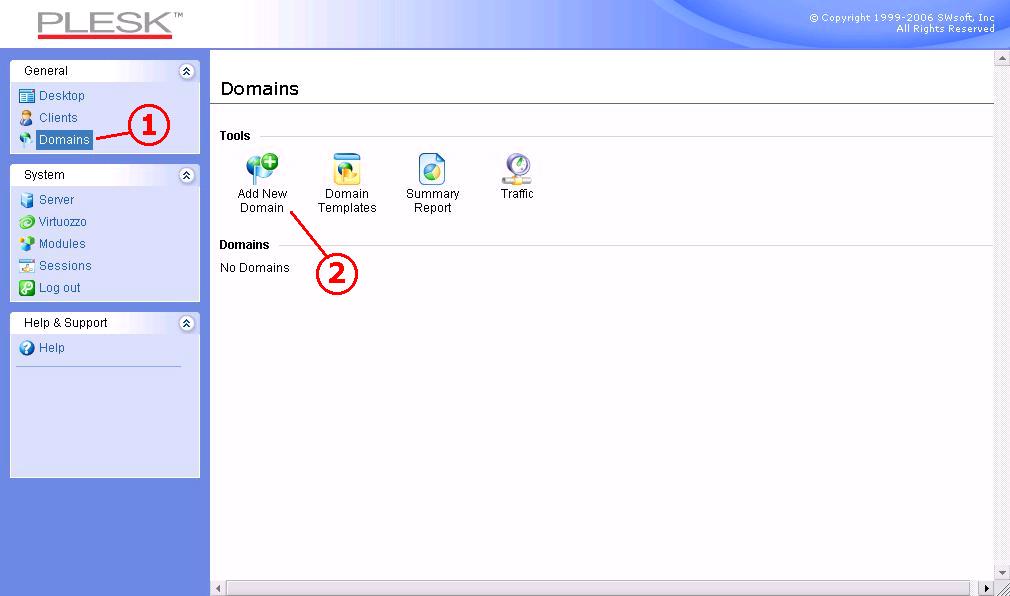The width and height of the screenshot is (1010, 596).
Task: Click the Add New Domain text label
Action: (x=262, y=201)
